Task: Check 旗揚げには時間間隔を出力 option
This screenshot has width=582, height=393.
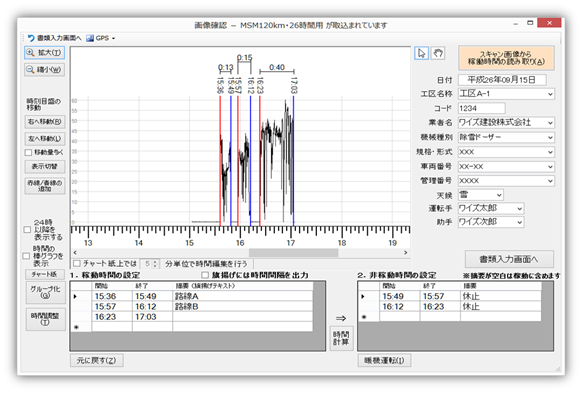Action: coord(205,275)
